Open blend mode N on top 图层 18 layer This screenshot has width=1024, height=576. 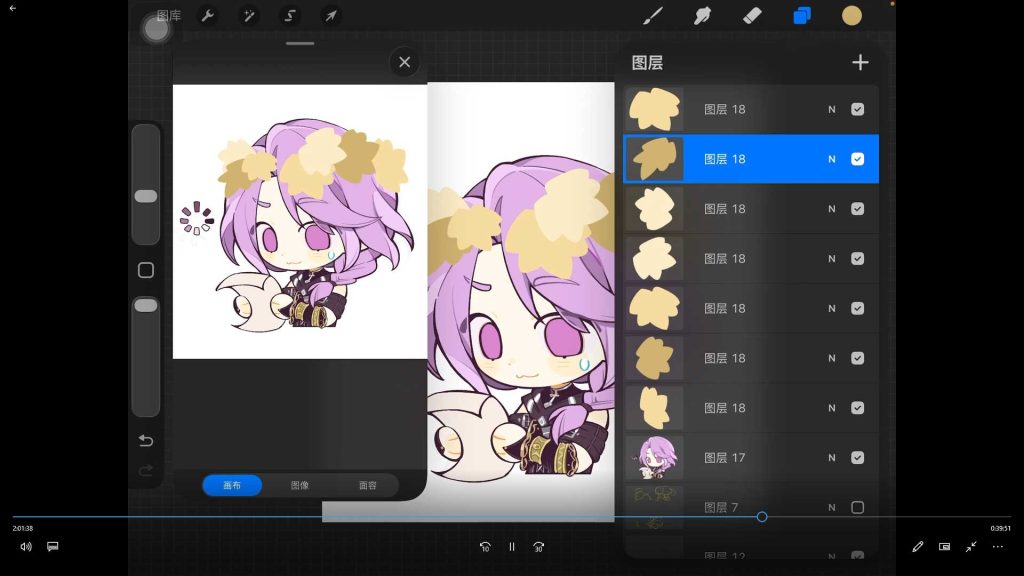(x=831, y=109)
